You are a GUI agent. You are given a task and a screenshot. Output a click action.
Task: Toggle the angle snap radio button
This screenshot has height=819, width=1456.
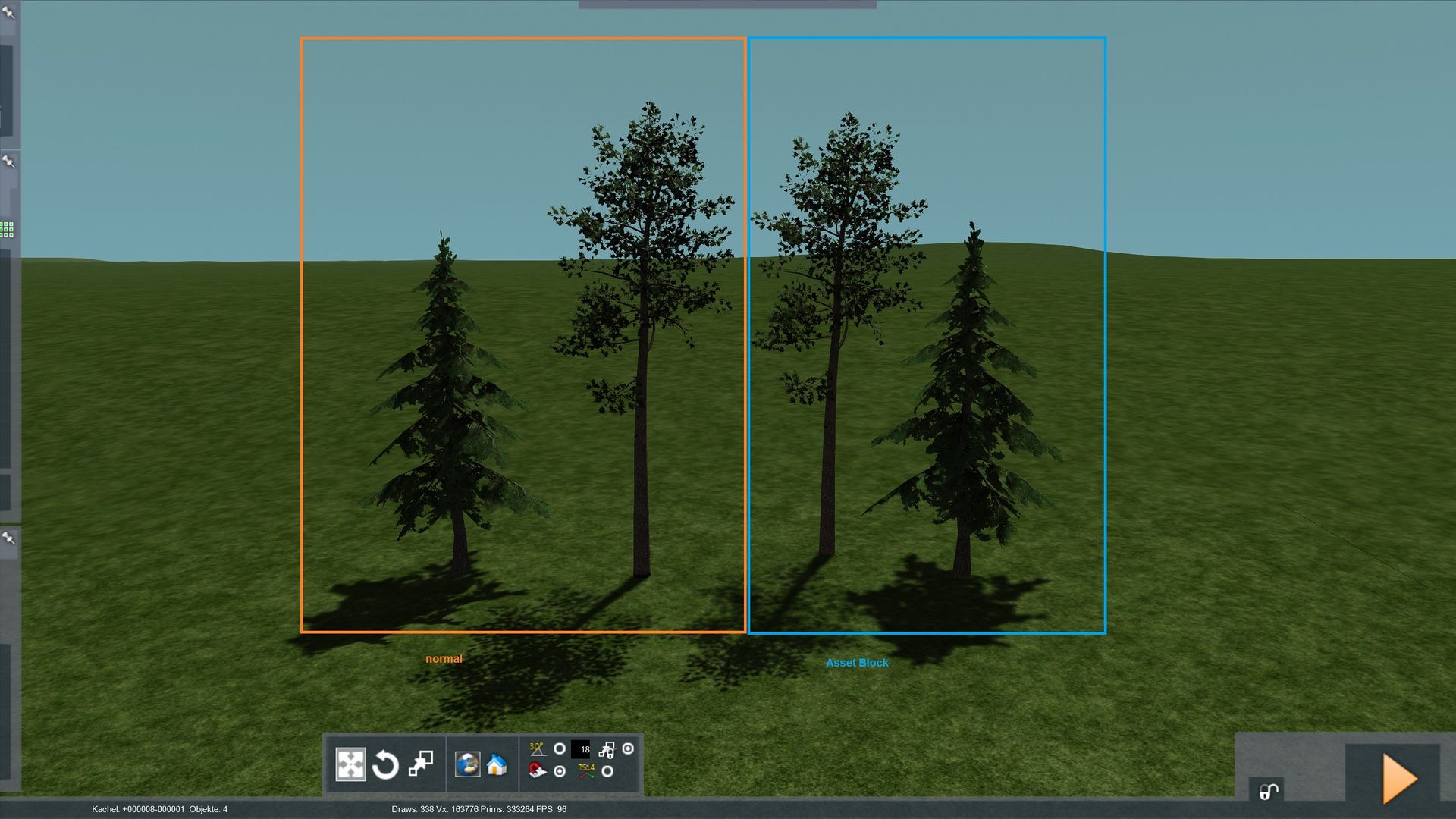pyautogui.click(x=560, y=749)
